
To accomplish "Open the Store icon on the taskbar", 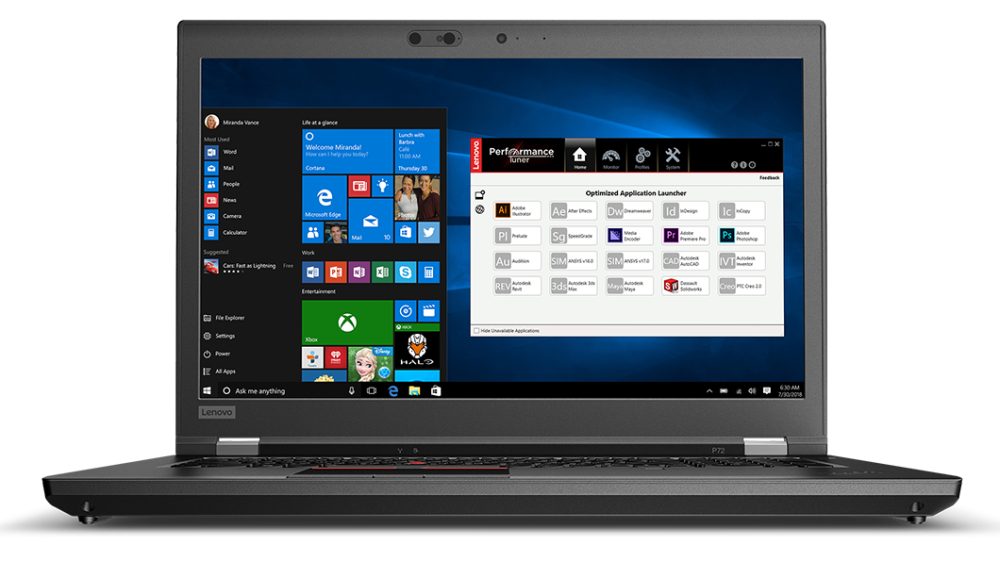I will pyautogui.click(x=436, y=390).
